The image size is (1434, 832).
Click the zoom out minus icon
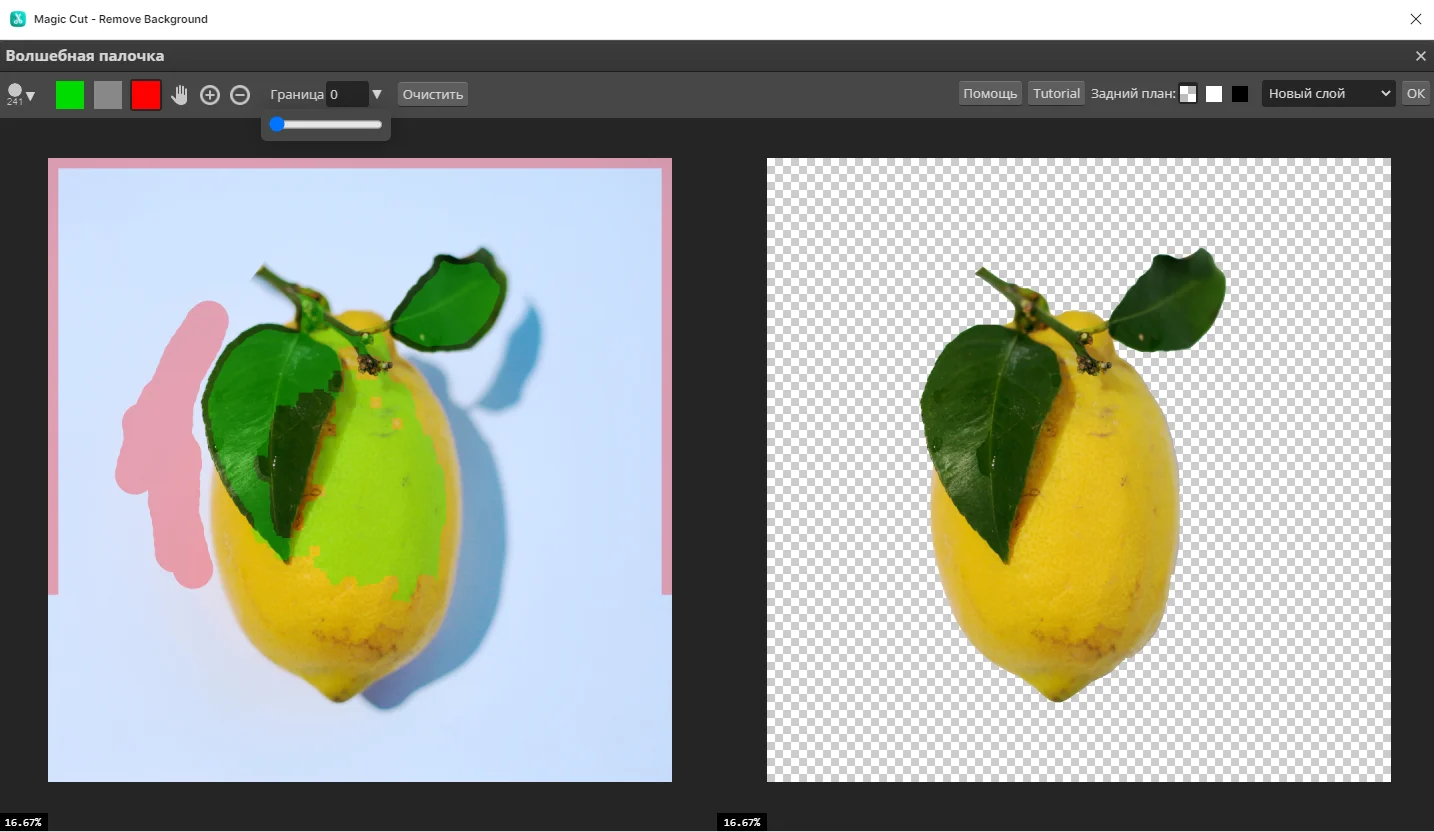[240, 95]
